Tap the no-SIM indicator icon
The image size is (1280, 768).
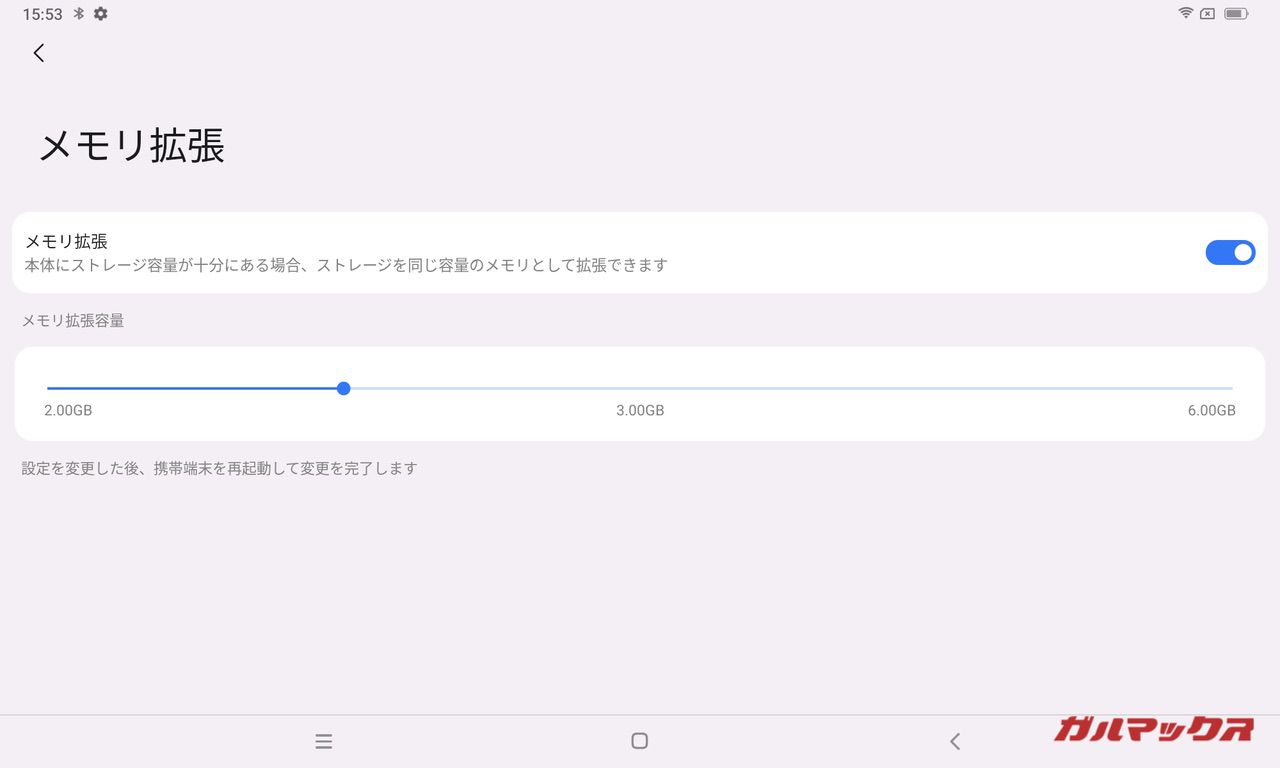coord(1208,14)
